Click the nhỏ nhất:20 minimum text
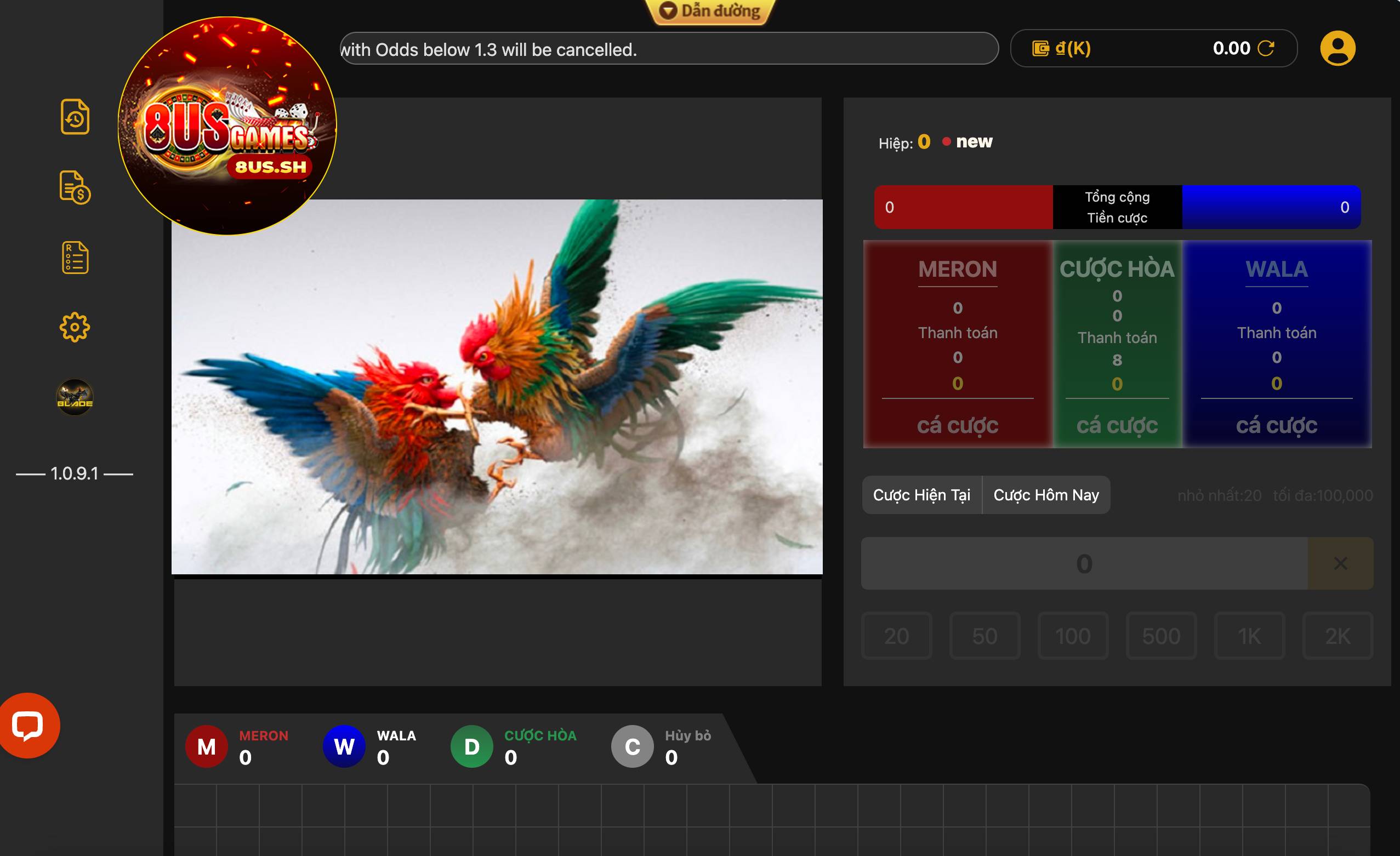1400x856 pixels. click(x=1219, y=495)
